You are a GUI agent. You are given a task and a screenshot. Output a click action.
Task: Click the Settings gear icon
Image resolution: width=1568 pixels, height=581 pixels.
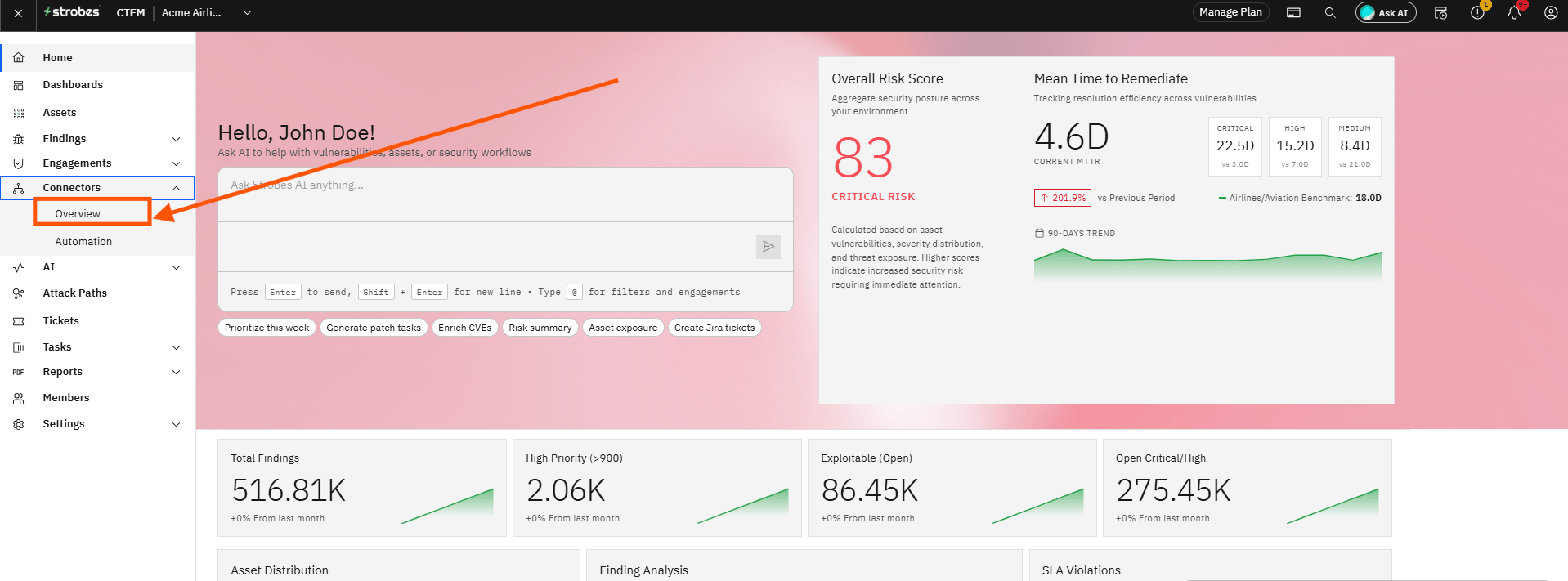coord(19,424)
